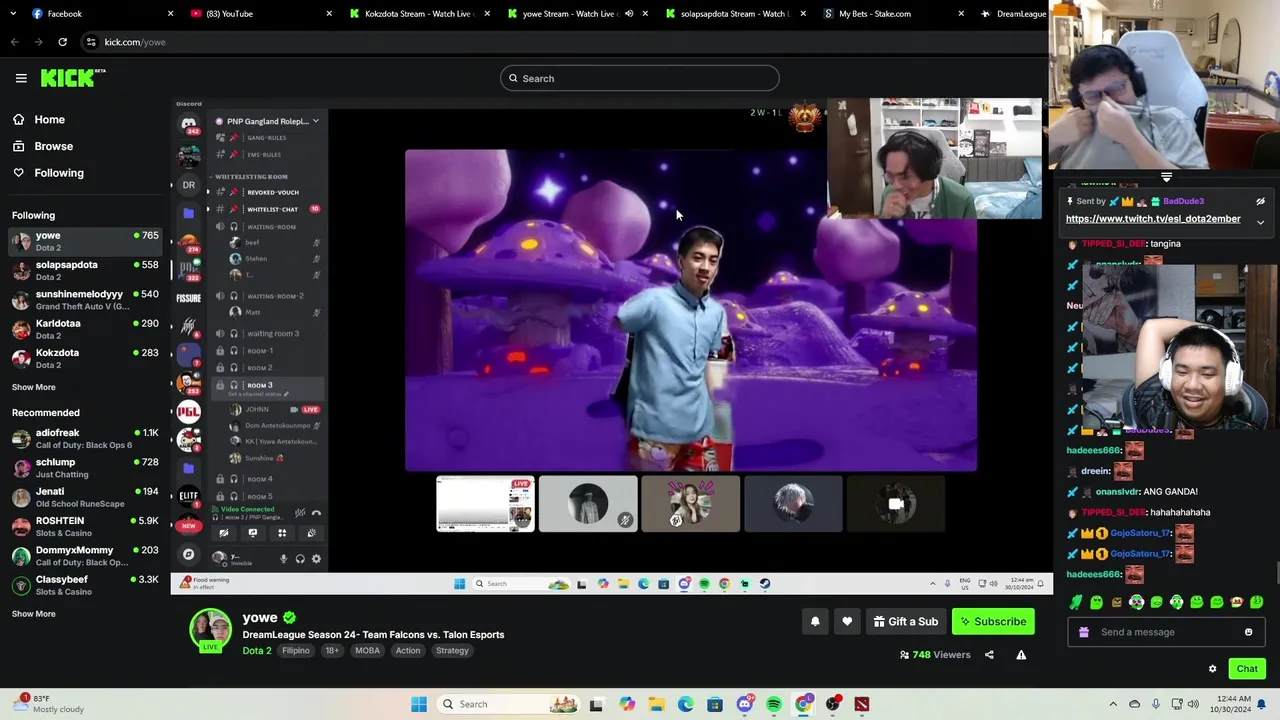Follow yowe with the heart button
The height and width of the screenshot is (720, 1280).
pyautogui.click(x=847, y=622)
